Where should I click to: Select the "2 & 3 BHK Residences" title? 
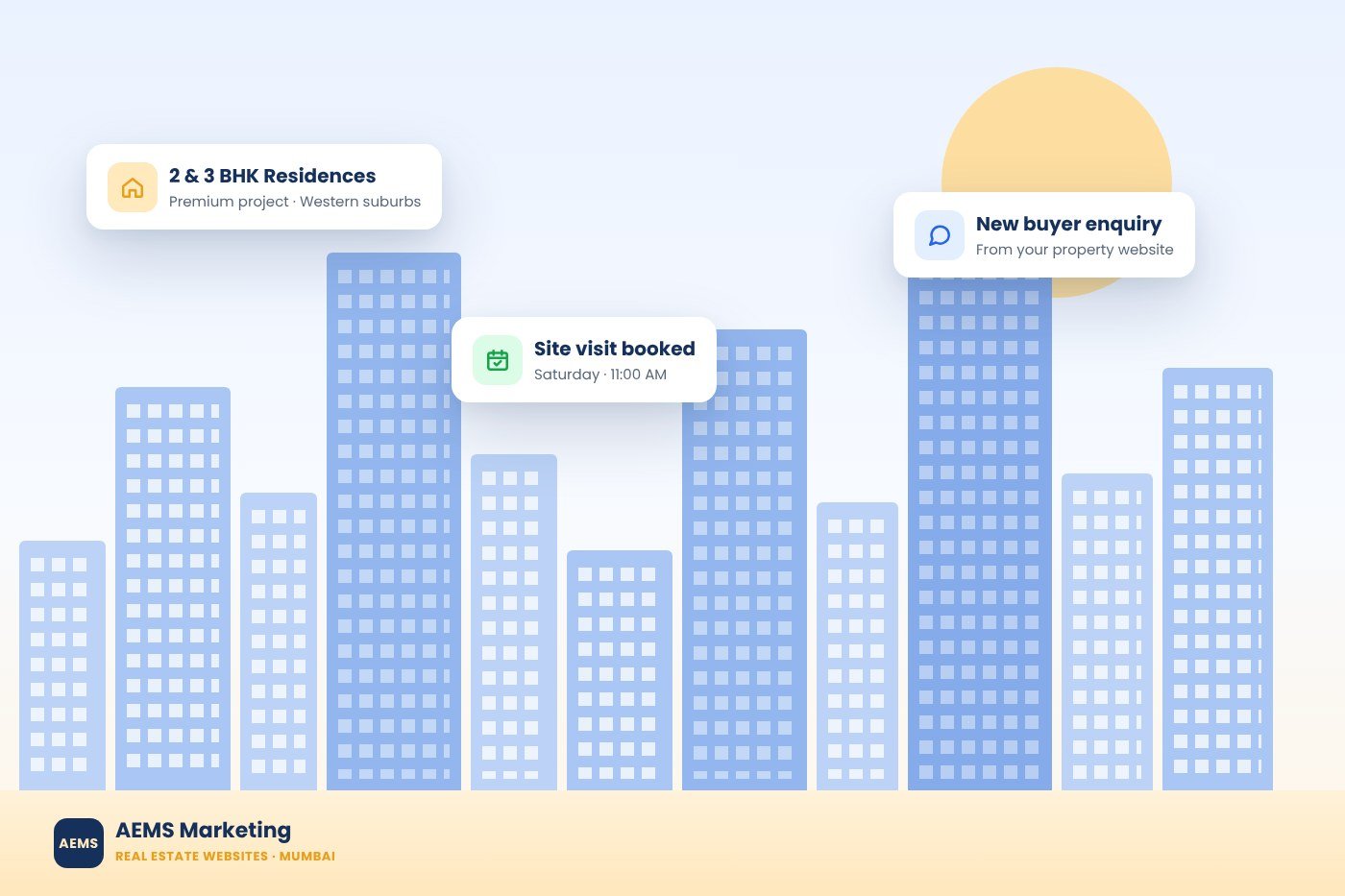273,176
